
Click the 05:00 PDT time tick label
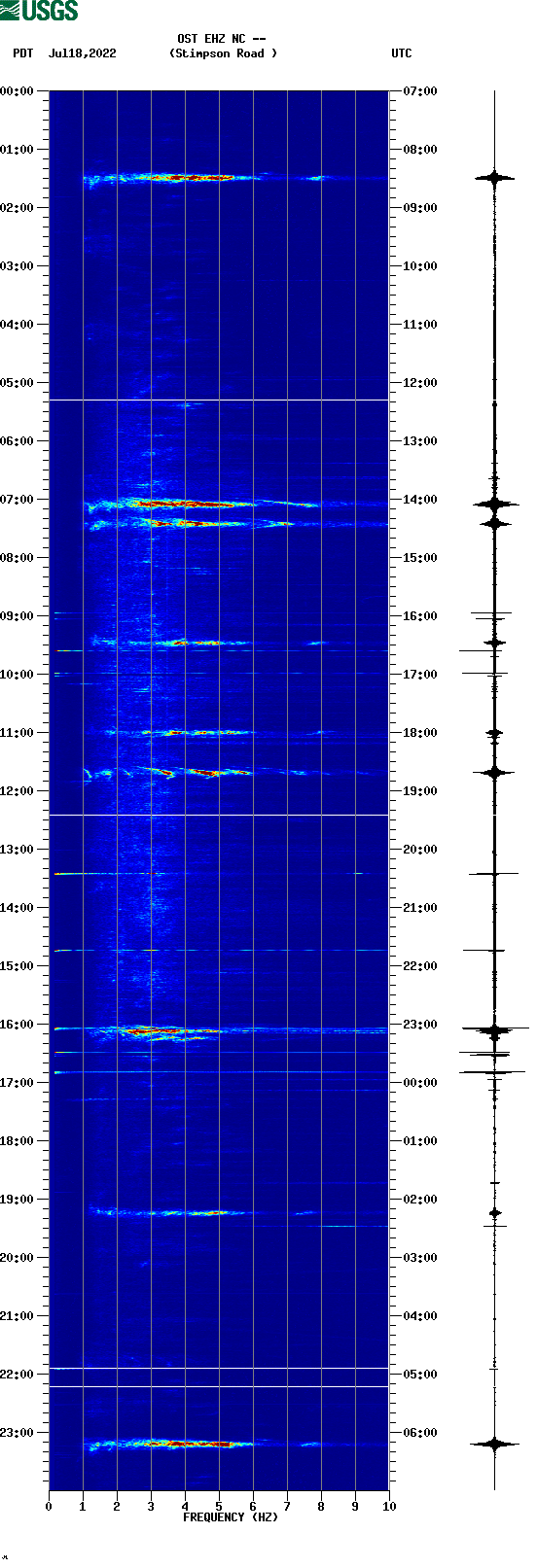tap(17, 383)
